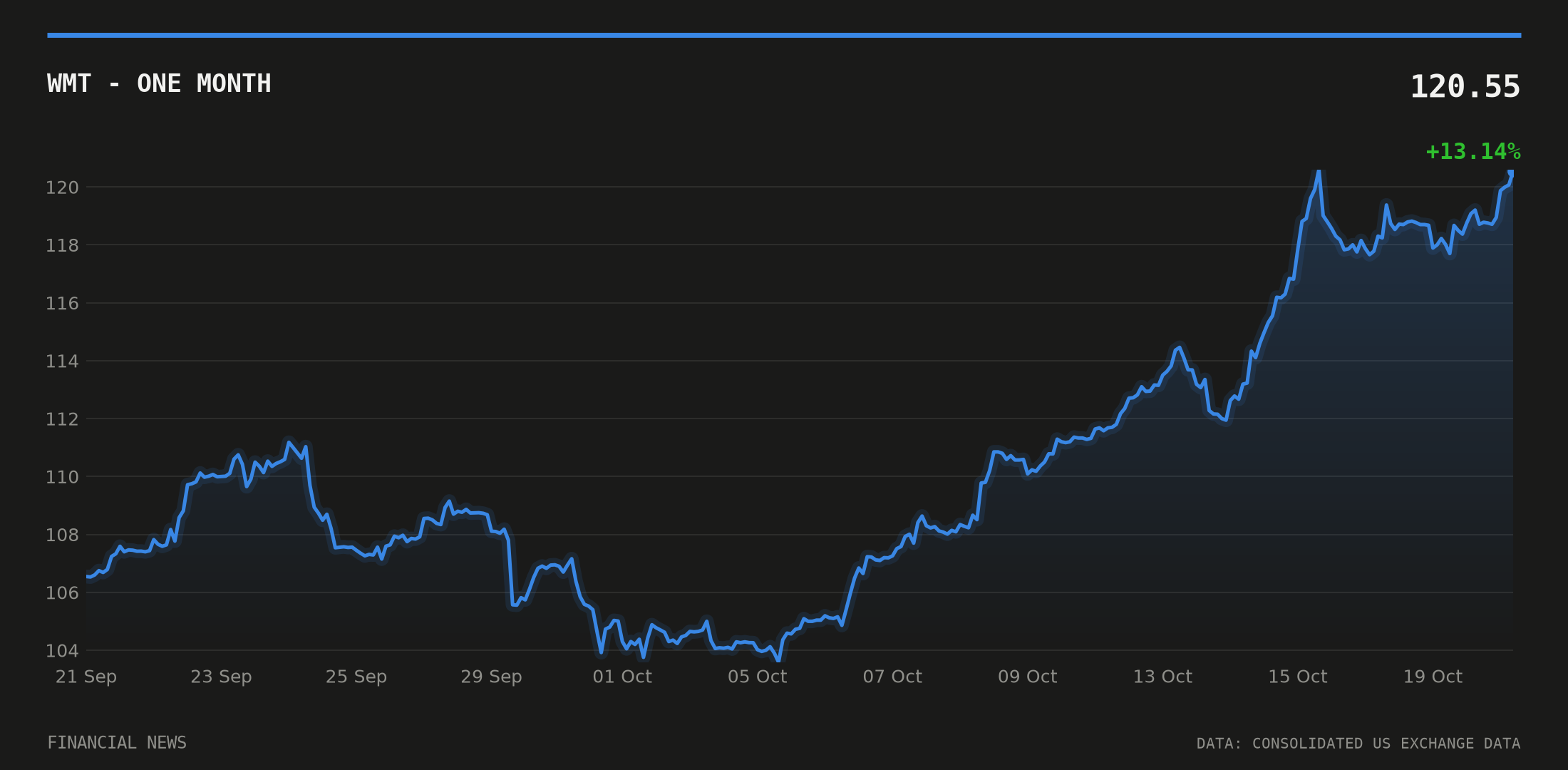Click the 07 Oct date label
This screenshot has height=770, width=1568.
click(892, 677)
